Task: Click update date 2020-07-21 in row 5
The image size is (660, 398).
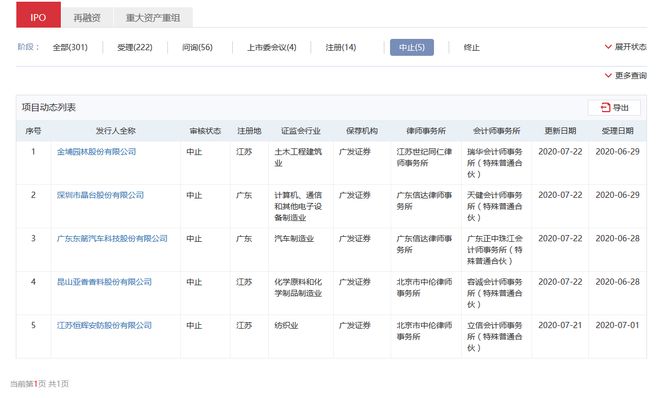Action: pyautogui.click(x=560, y=325)
